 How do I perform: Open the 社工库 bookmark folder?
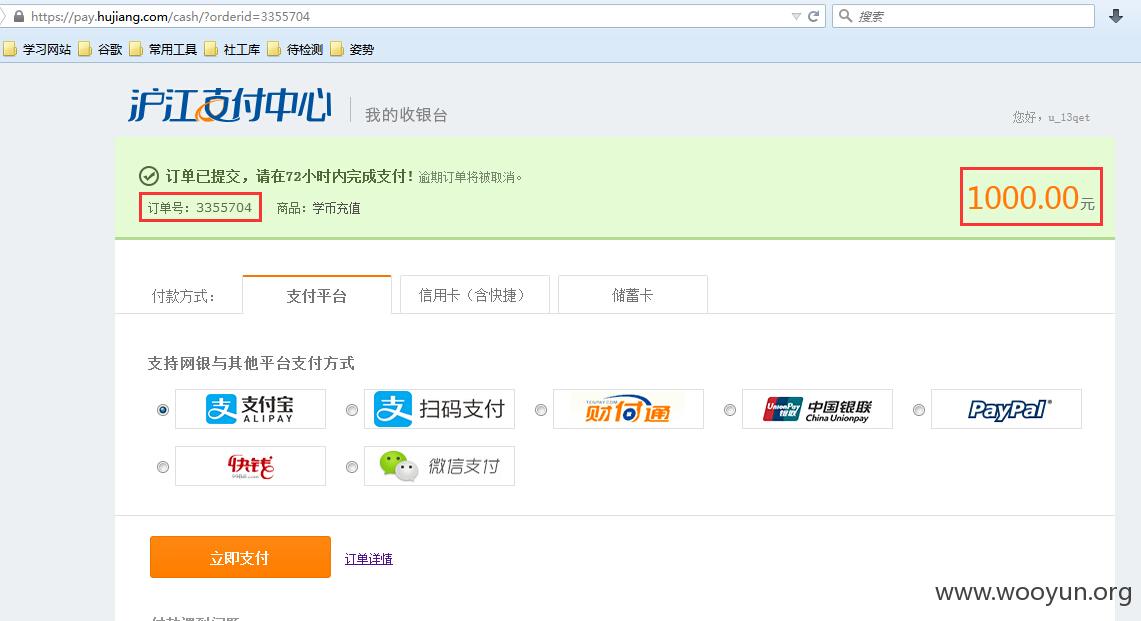tap(233, 49)
